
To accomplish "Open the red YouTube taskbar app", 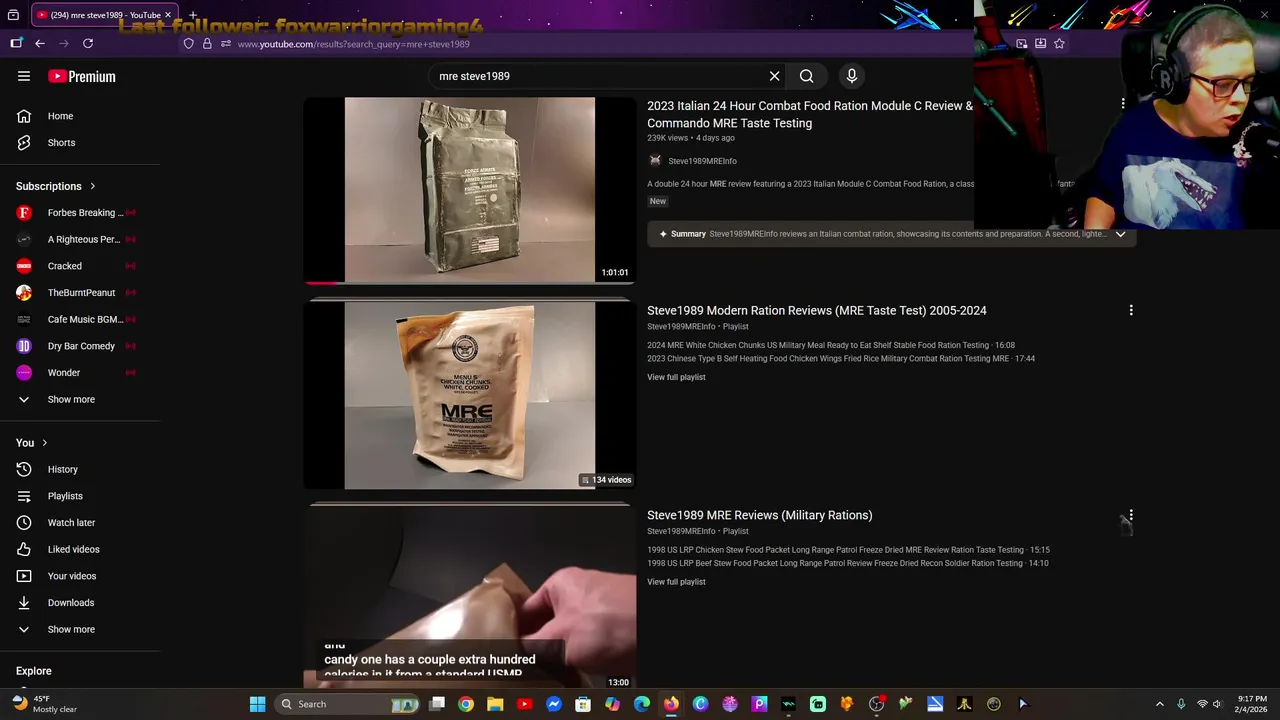I will click(x=524, y=704).
